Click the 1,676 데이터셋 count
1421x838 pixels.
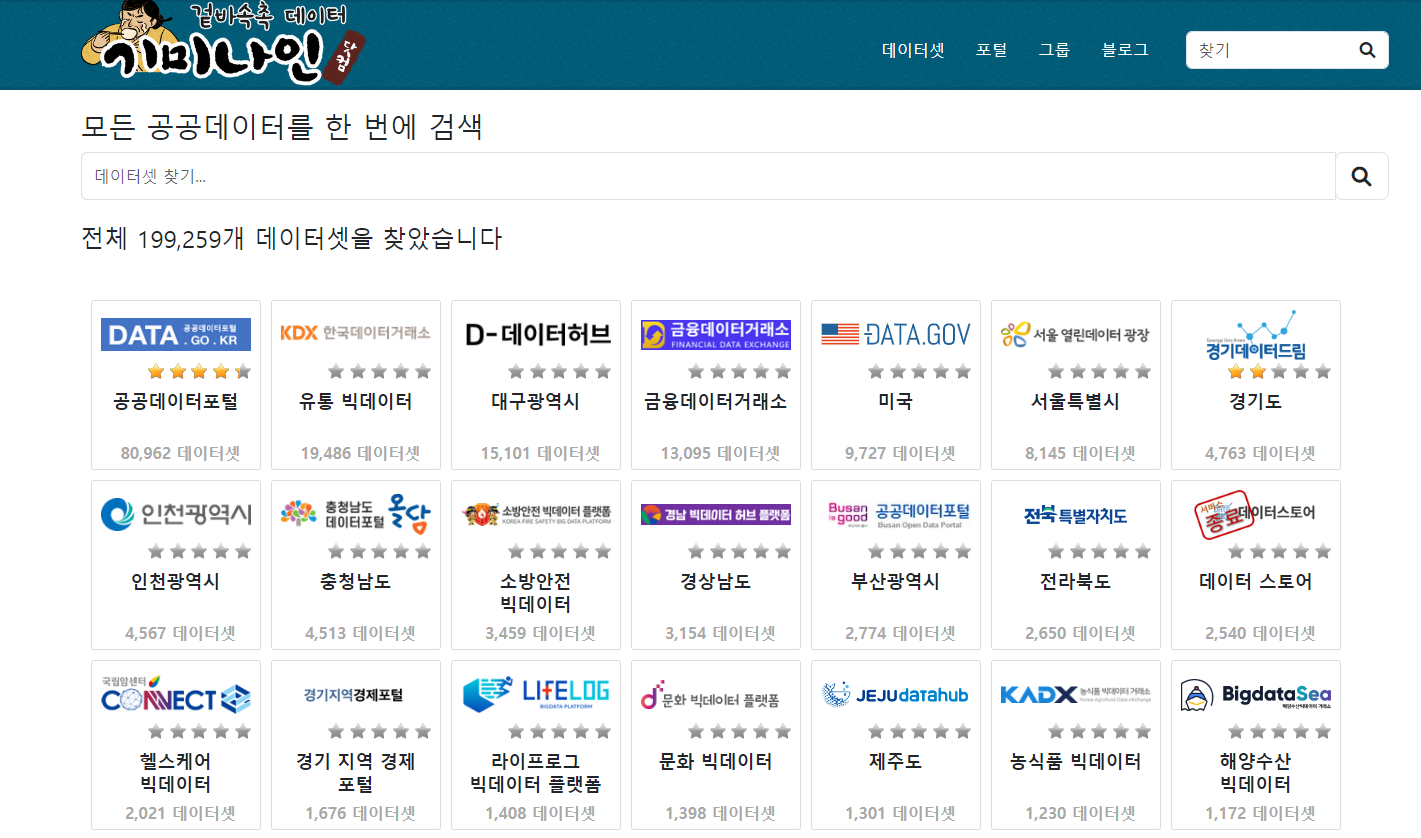coord(361,813)
